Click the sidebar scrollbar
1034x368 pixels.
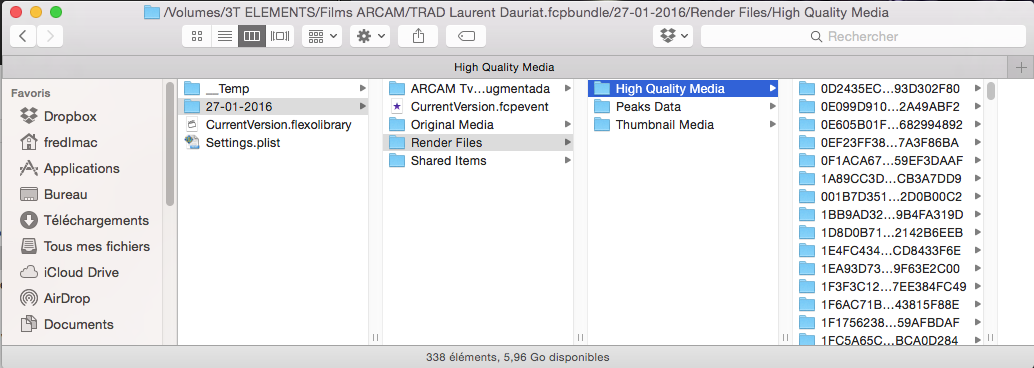point(170,144)
